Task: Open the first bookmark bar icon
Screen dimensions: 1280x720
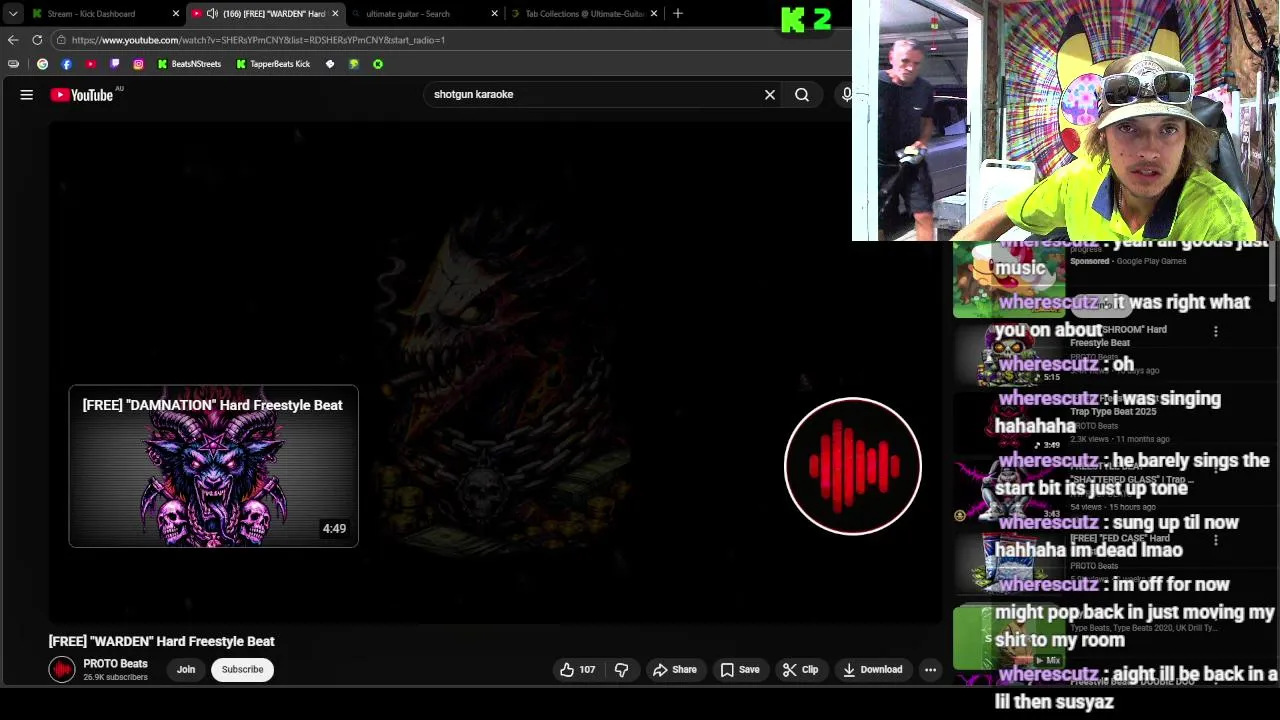Action: click(x=13, y=64)
